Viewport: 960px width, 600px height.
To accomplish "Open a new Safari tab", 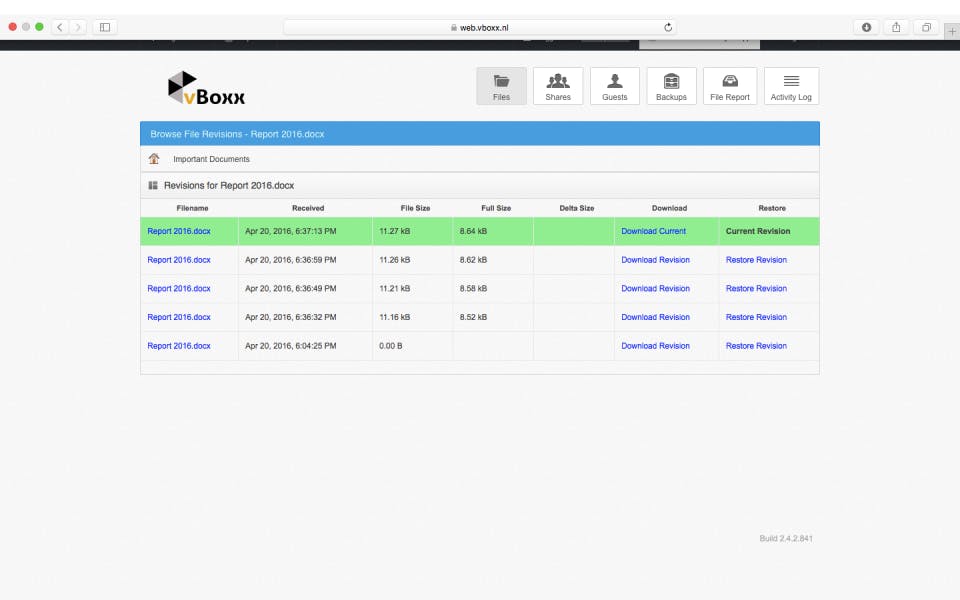I will 951,30.
